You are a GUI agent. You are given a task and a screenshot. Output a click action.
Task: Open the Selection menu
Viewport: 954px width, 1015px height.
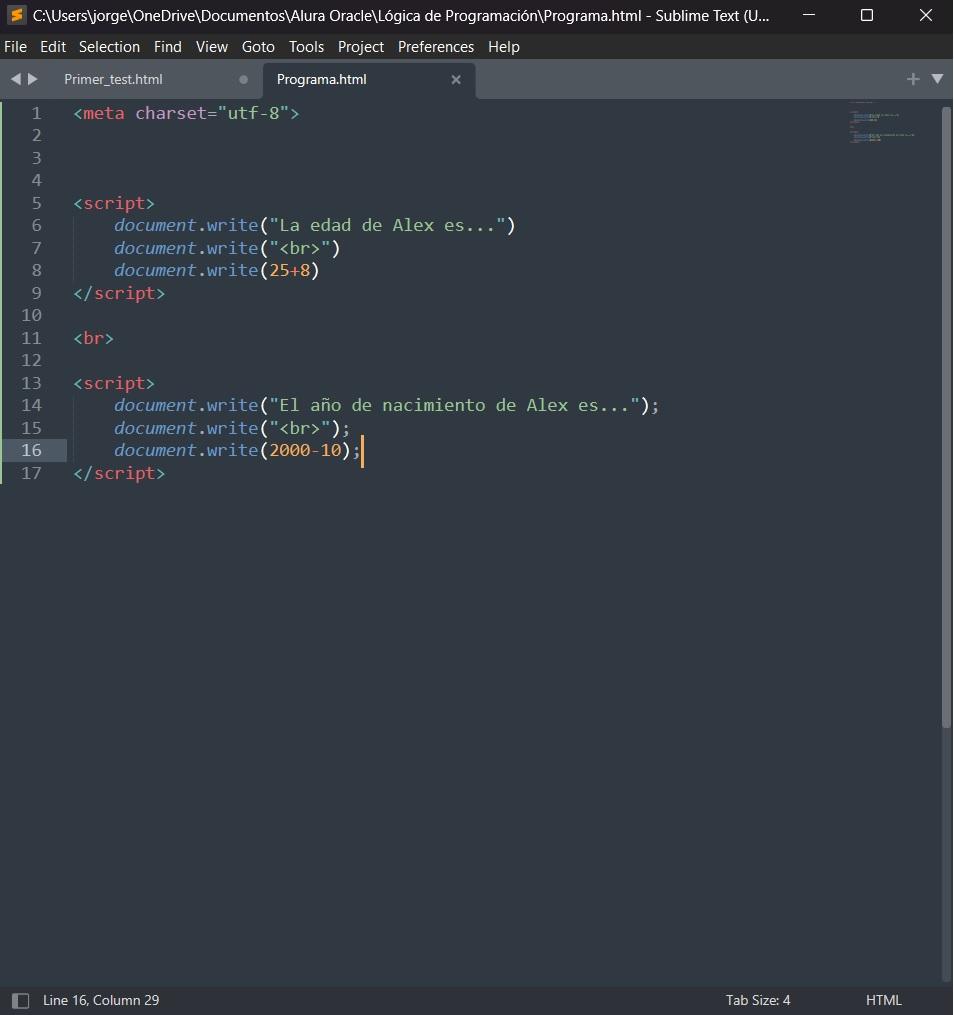coord(109,47)
